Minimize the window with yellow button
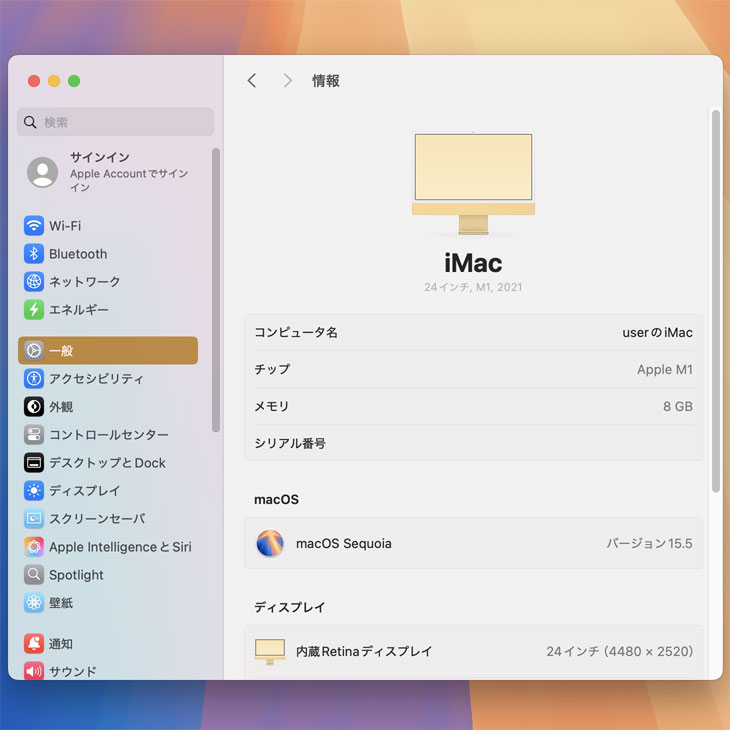The image size is (730, 730). [54, 81]
